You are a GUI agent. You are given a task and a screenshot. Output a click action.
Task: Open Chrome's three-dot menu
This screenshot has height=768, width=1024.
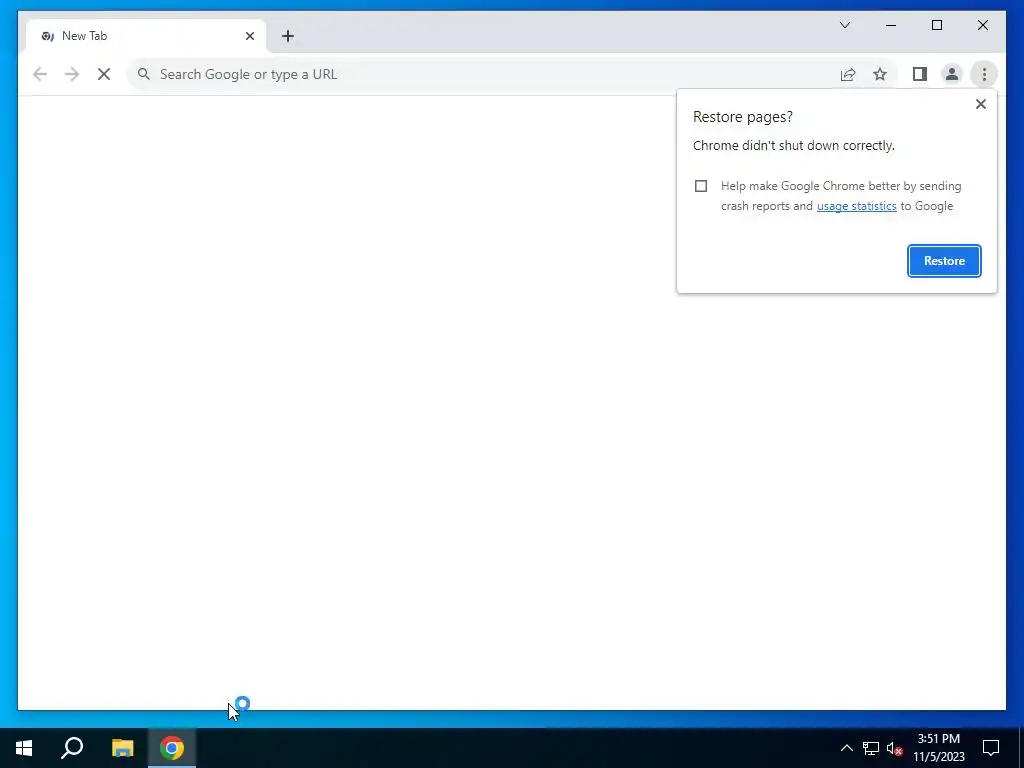[984, 74]
